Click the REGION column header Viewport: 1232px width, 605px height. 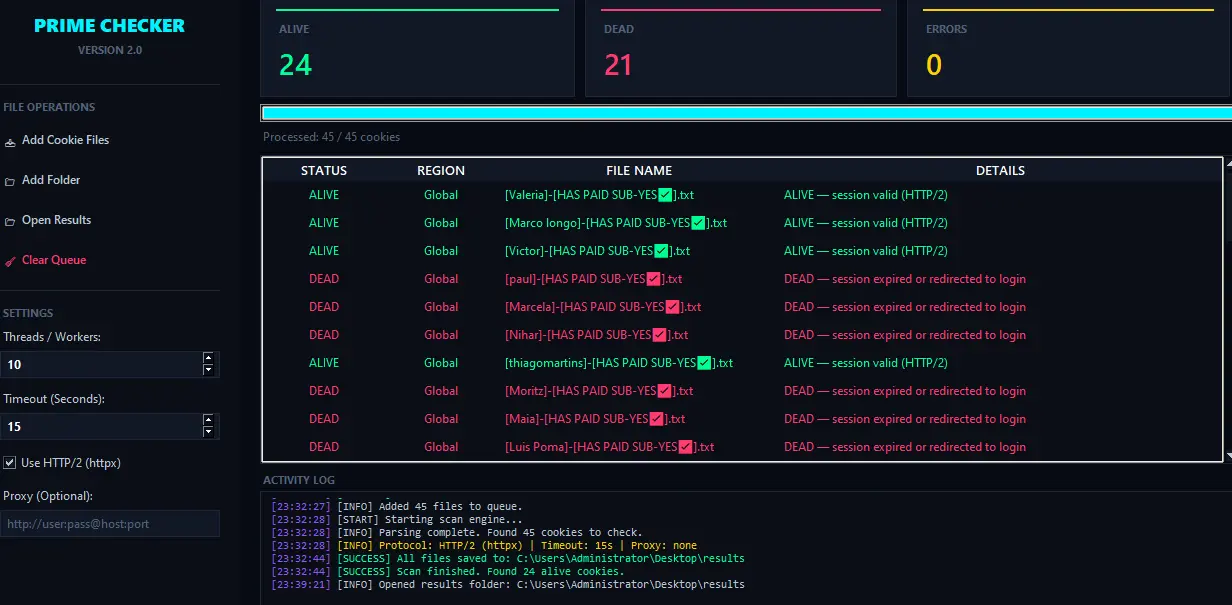[441, 171]
